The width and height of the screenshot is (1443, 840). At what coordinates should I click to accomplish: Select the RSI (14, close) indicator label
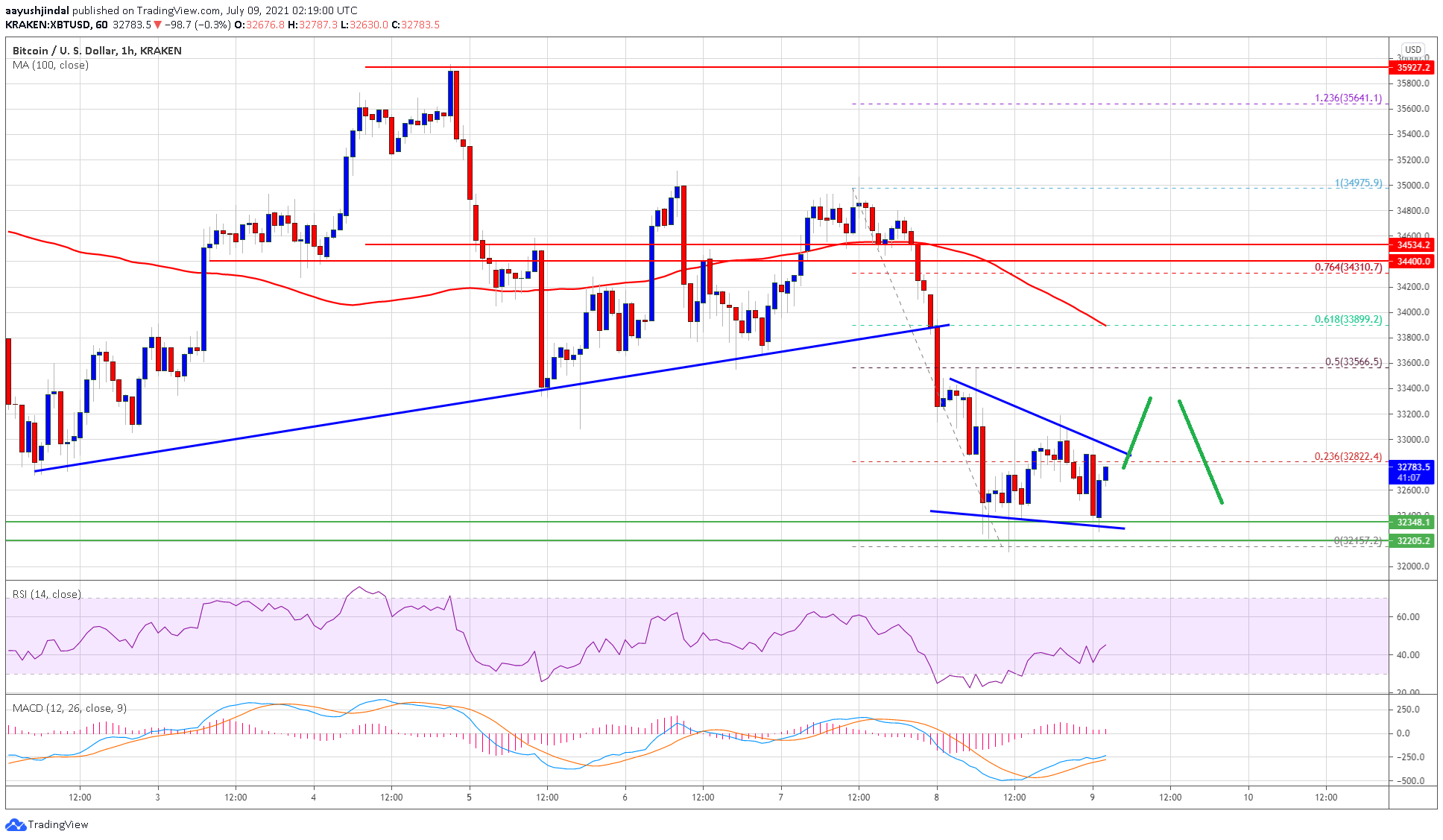click(x=47, y=594)
